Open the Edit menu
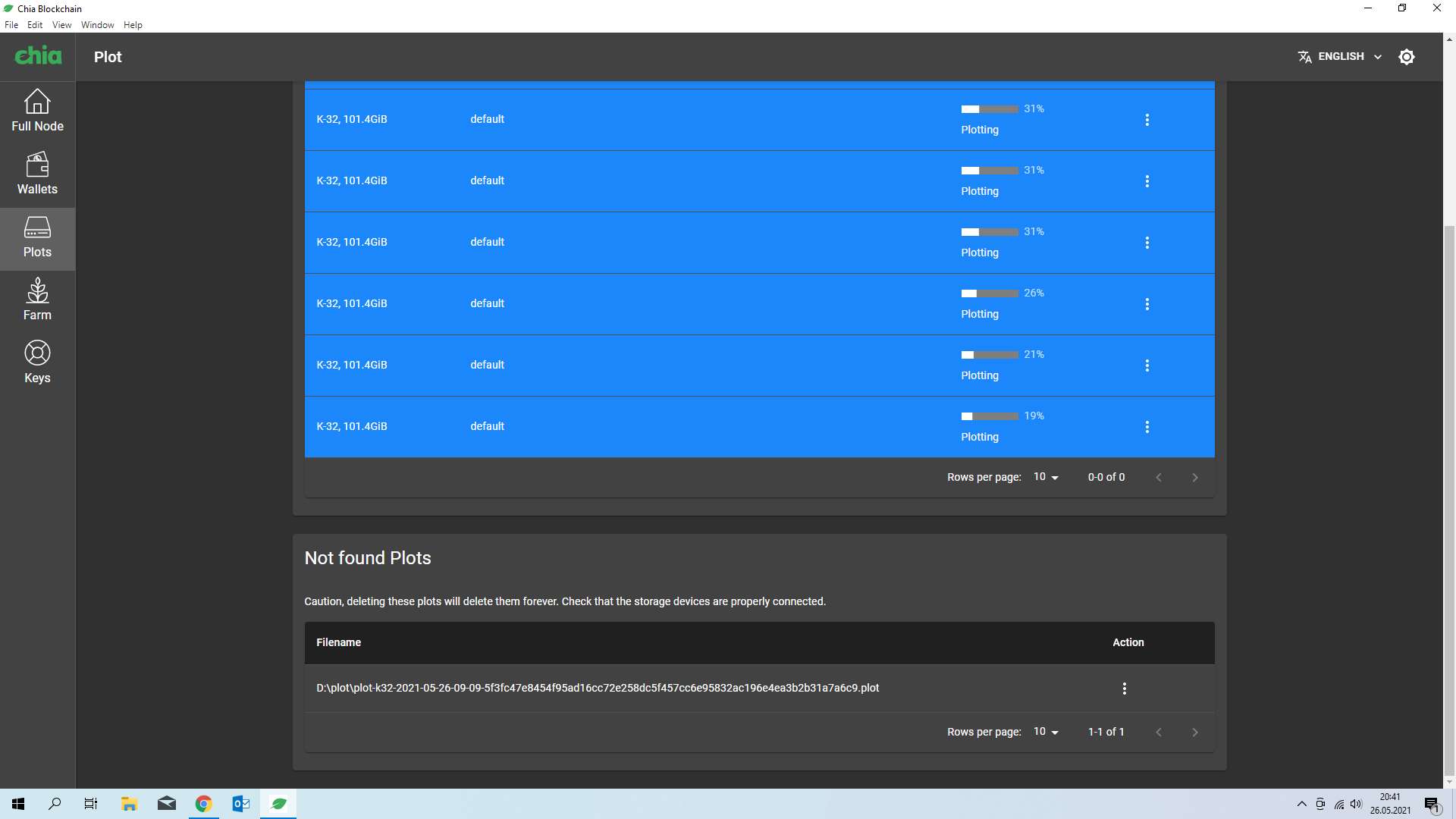Image resolution: width=1456 pixels, height=819 pixels. point(35,25)
